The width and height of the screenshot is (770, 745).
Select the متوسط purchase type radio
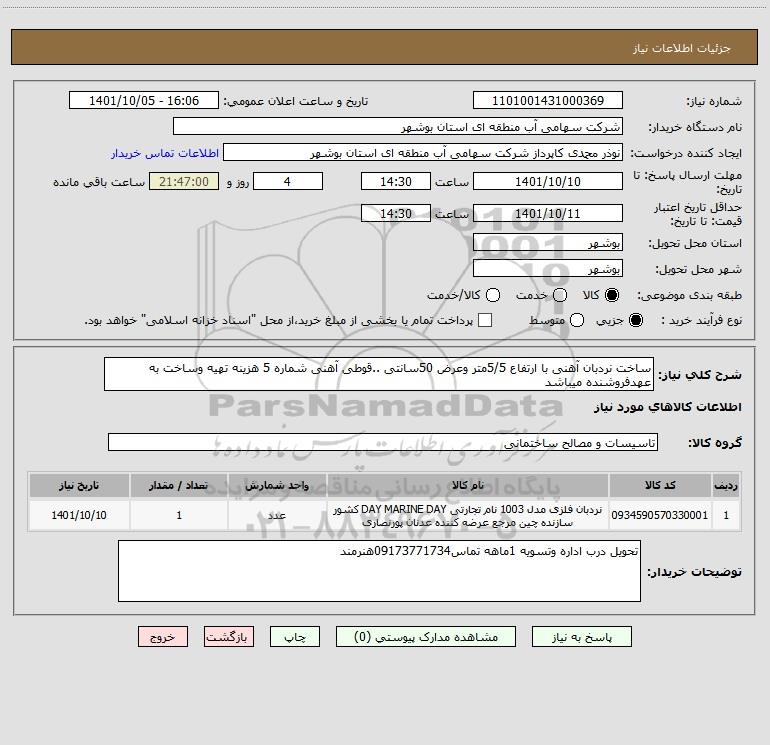tap(577, 320)
